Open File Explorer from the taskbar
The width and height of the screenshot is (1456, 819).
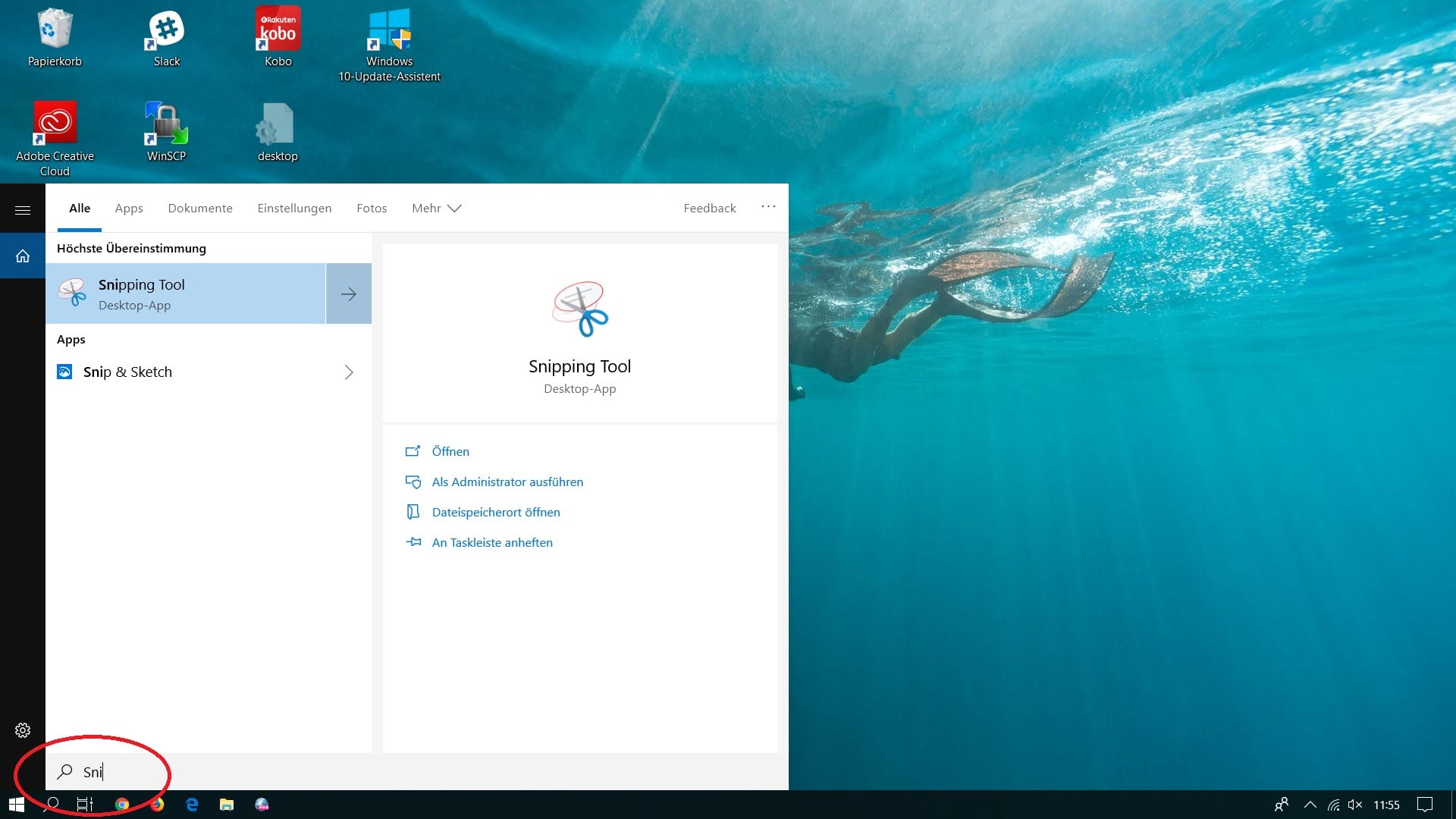point(227,805)
